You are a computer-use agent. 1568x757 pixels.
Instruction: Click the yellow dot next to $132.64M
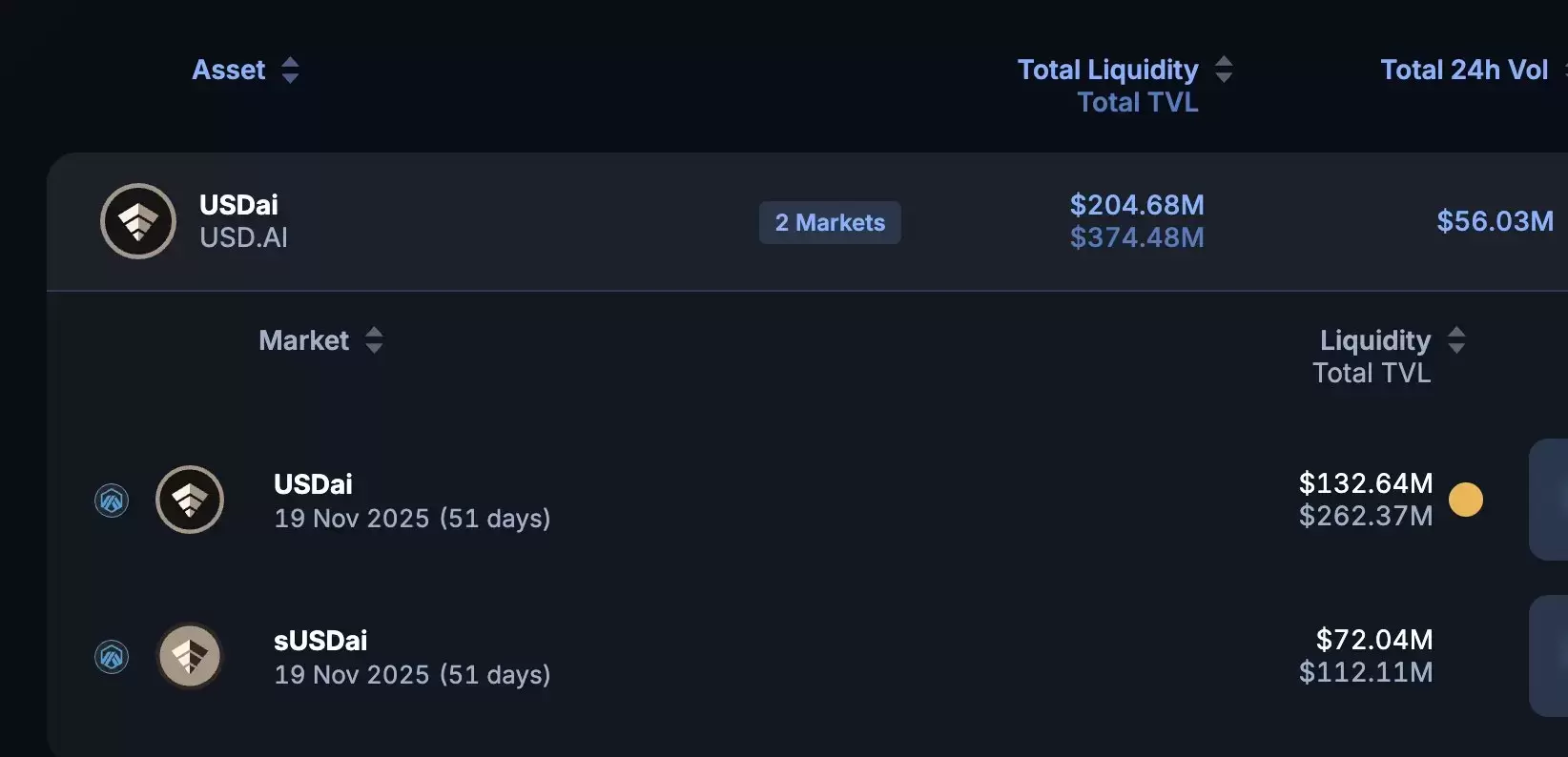(1466, 500)
